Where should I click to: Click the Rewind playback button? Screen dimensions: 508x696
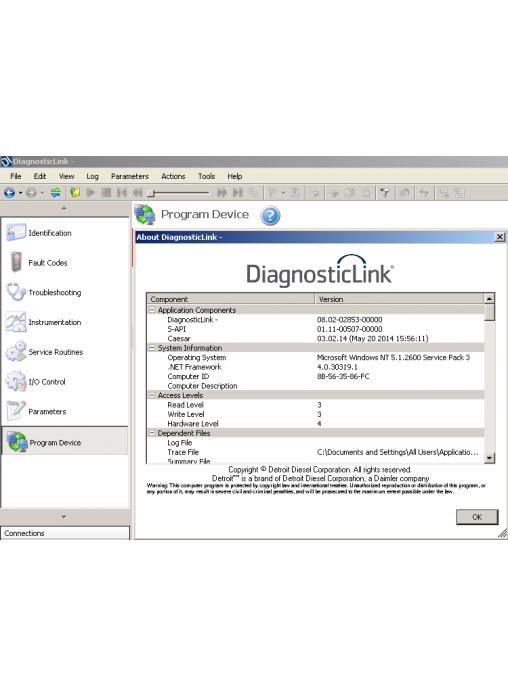pyautogui.click(x=137, y=193)
